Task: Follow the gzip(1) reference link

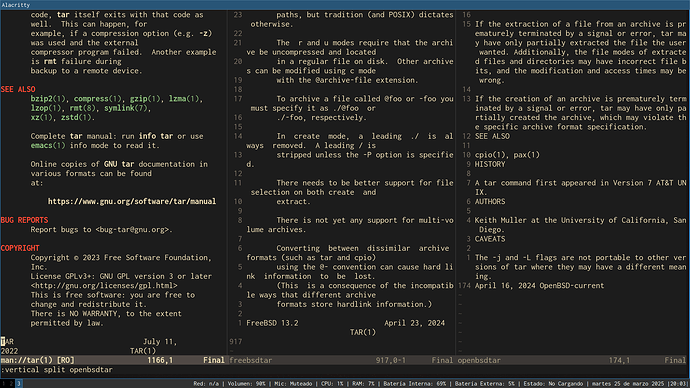Action: (145, 99)
